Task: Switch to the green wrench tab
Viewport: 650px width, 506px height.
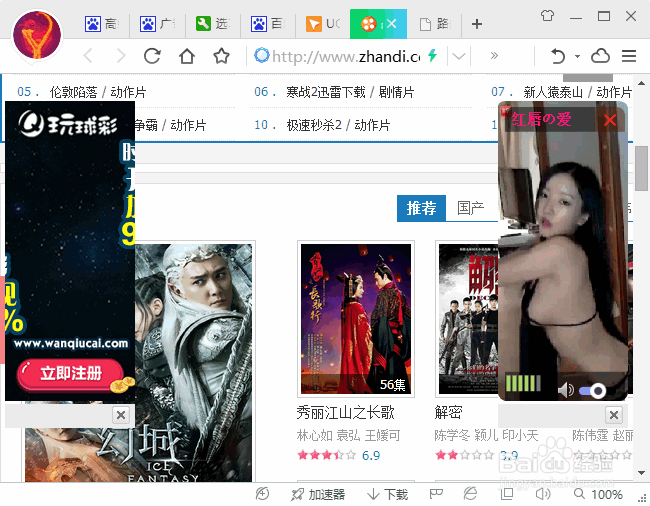Action: (212, 24)
